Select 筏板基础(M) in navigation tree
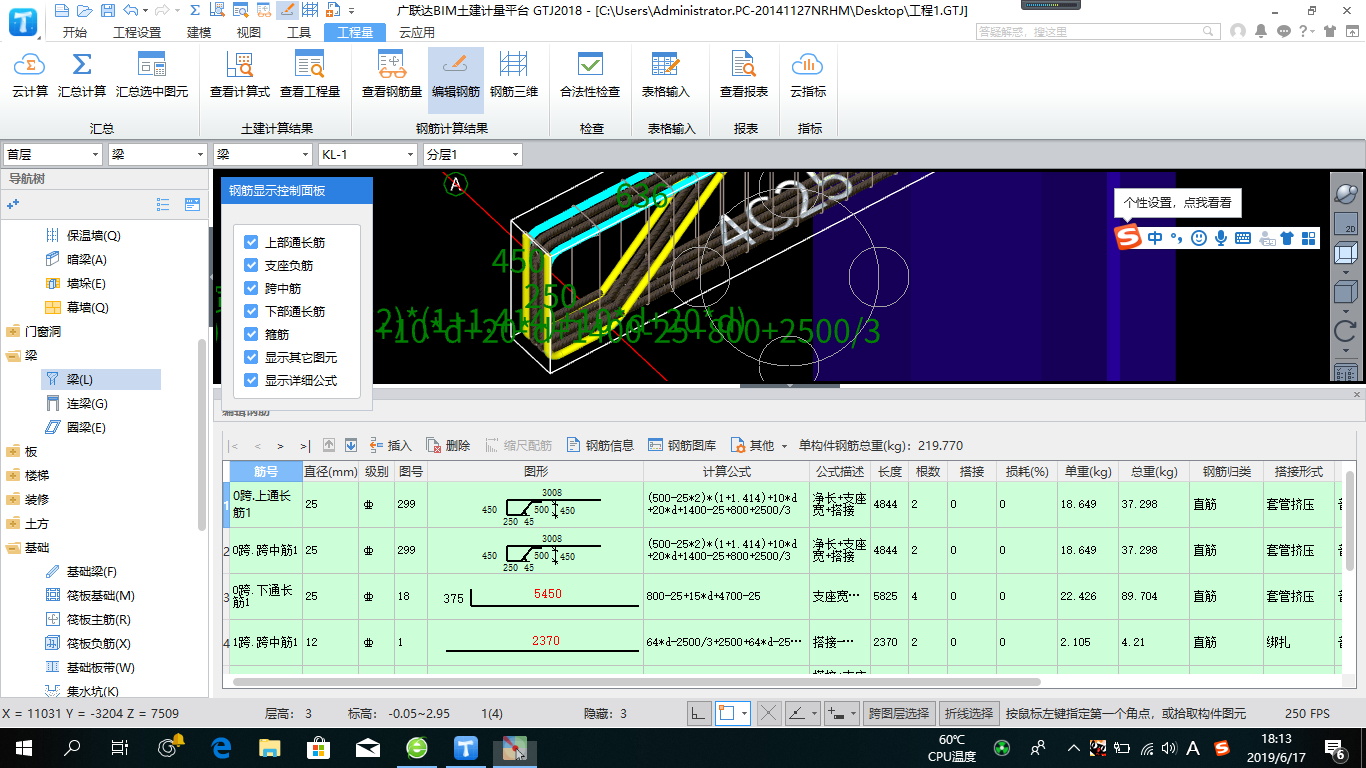 click(100, 596)
